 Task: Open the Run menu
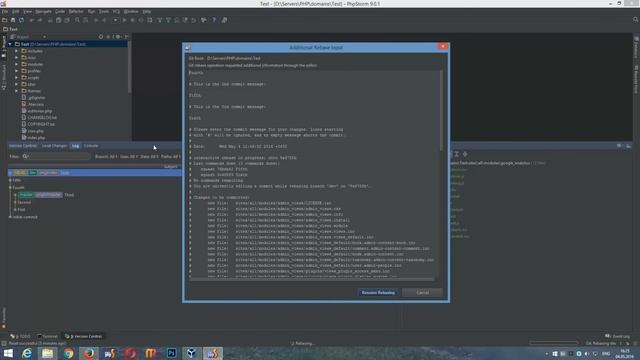91,11
